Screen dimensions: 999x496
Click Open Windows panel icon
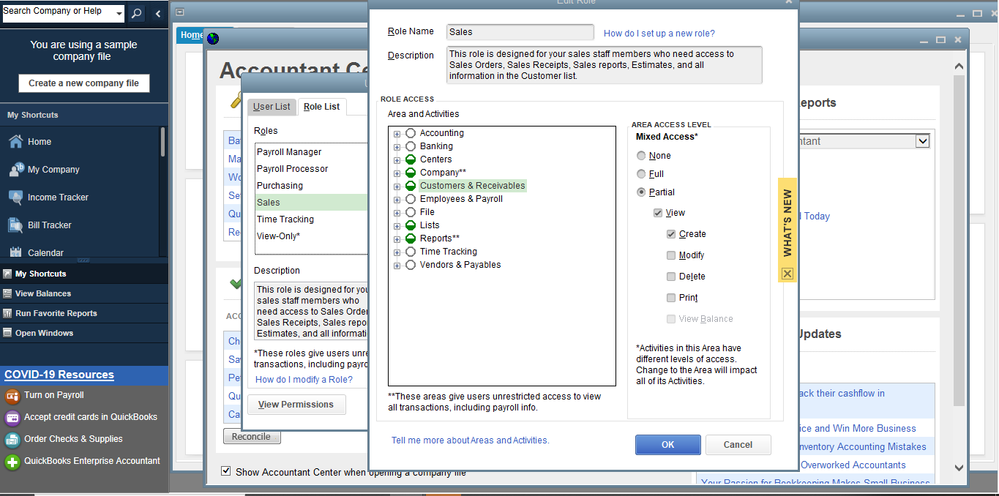pos(8,333)
